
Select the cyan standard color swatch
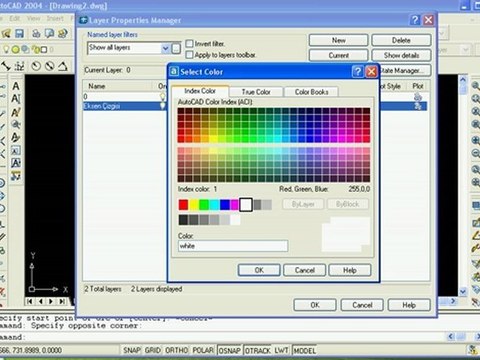tap(214, 204)
